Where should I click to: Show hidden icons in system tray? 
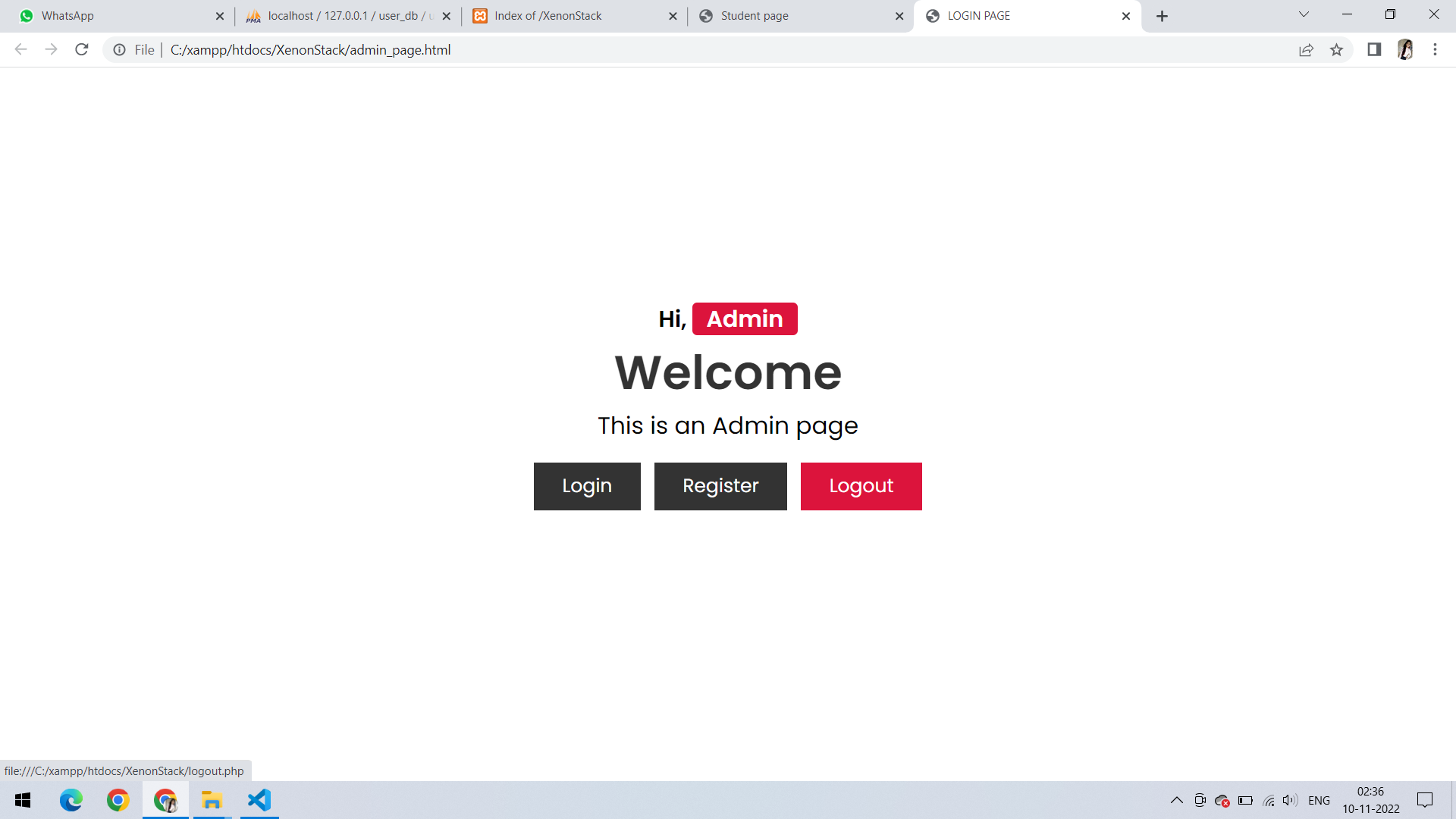click(x=1177, y=800)
